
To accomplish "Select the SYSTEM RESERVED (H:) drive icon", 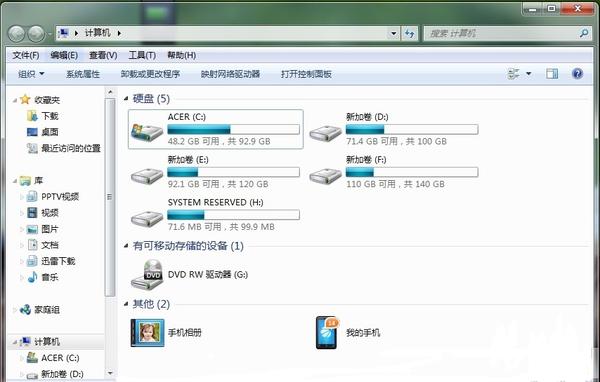I will (147, 219).
